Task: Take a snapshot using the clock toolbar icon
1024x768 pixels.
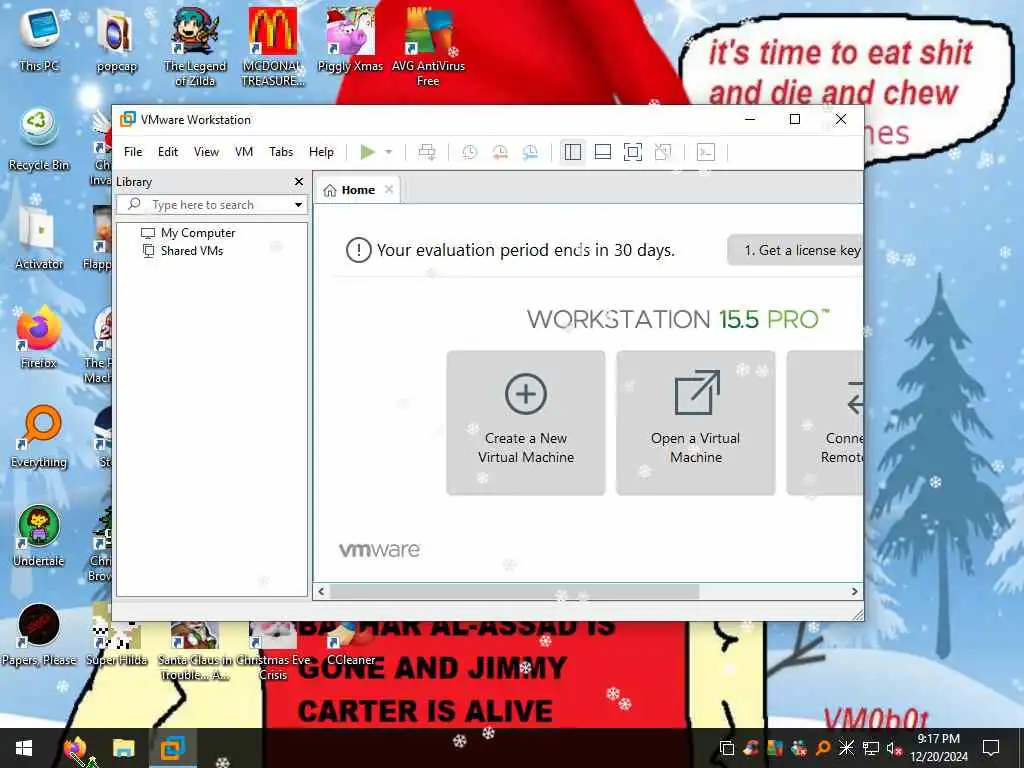Action: click(470, 152)
